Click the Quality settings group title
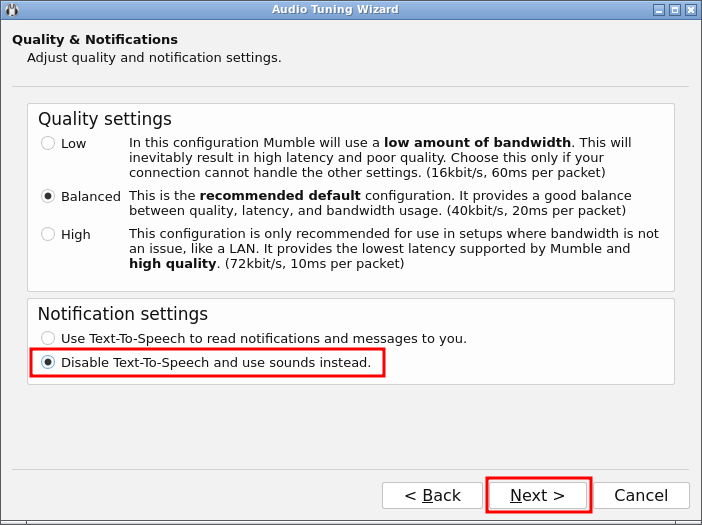The image size is (702, 525). point(105,119)
